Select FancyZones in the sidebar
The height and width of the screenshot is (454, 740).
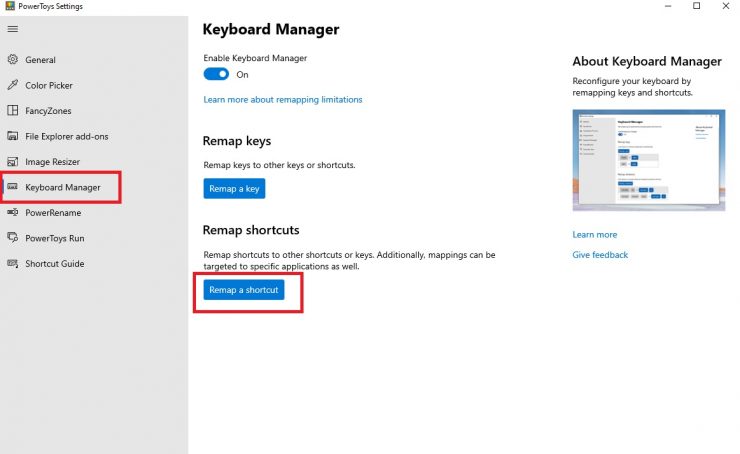(x=48, y=111)
